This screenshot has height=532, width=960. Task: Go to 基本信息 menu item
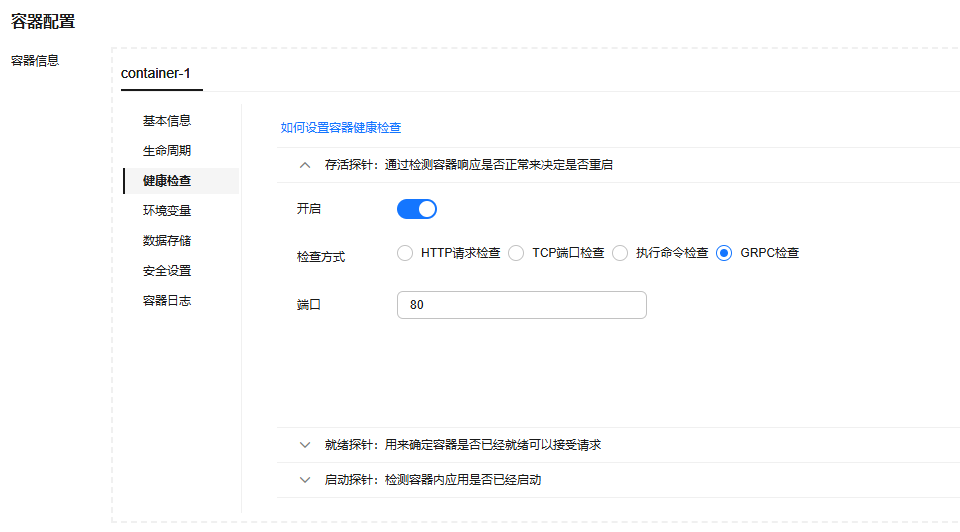coord(167,121)
